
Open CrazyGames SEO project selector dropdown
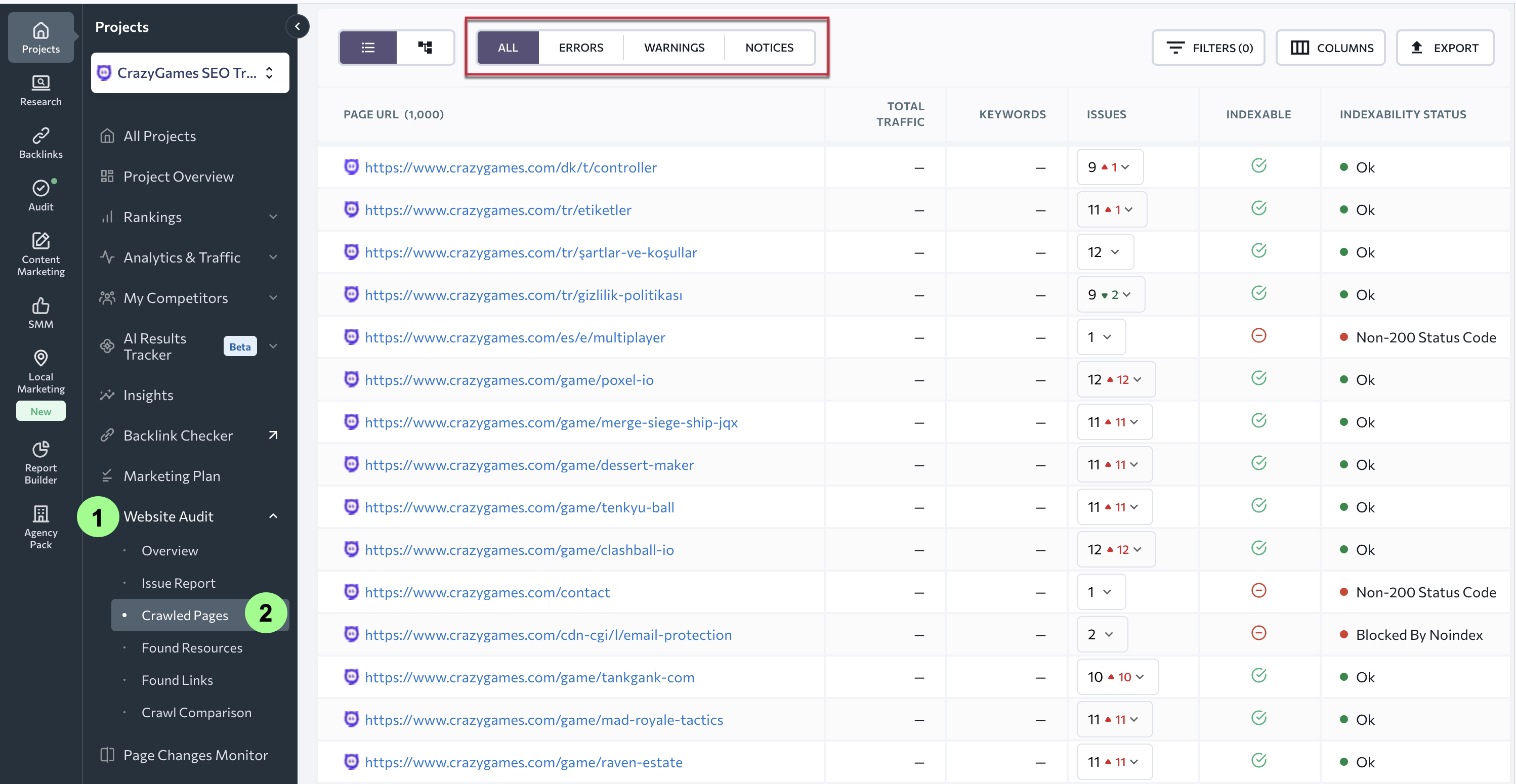189,73
